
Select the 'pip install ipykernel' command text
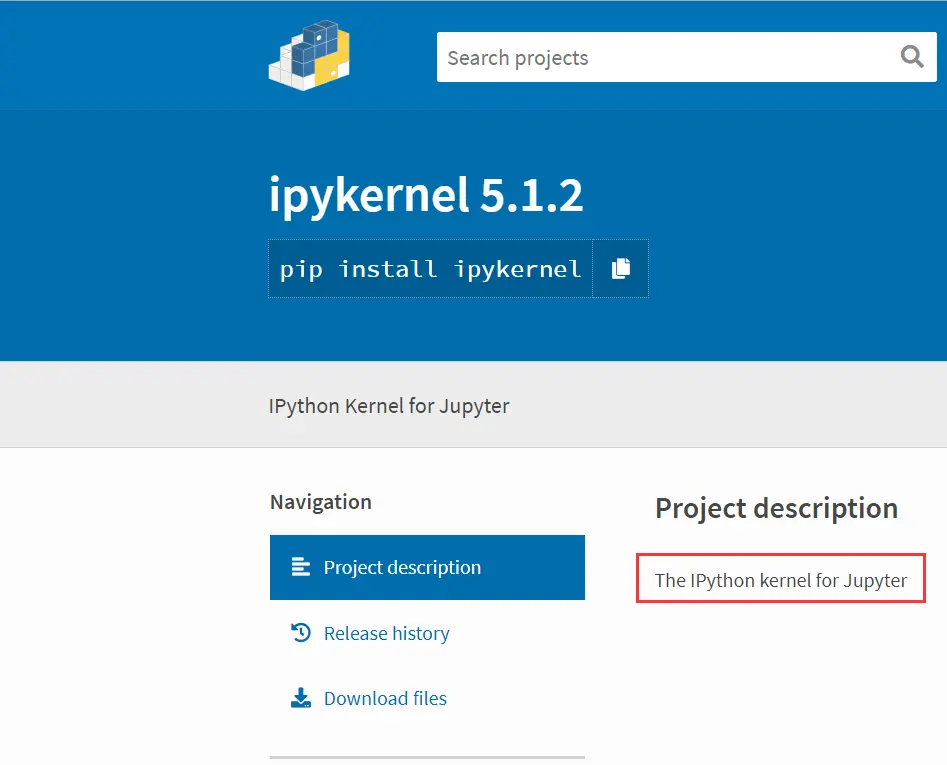tap(430, 269)
